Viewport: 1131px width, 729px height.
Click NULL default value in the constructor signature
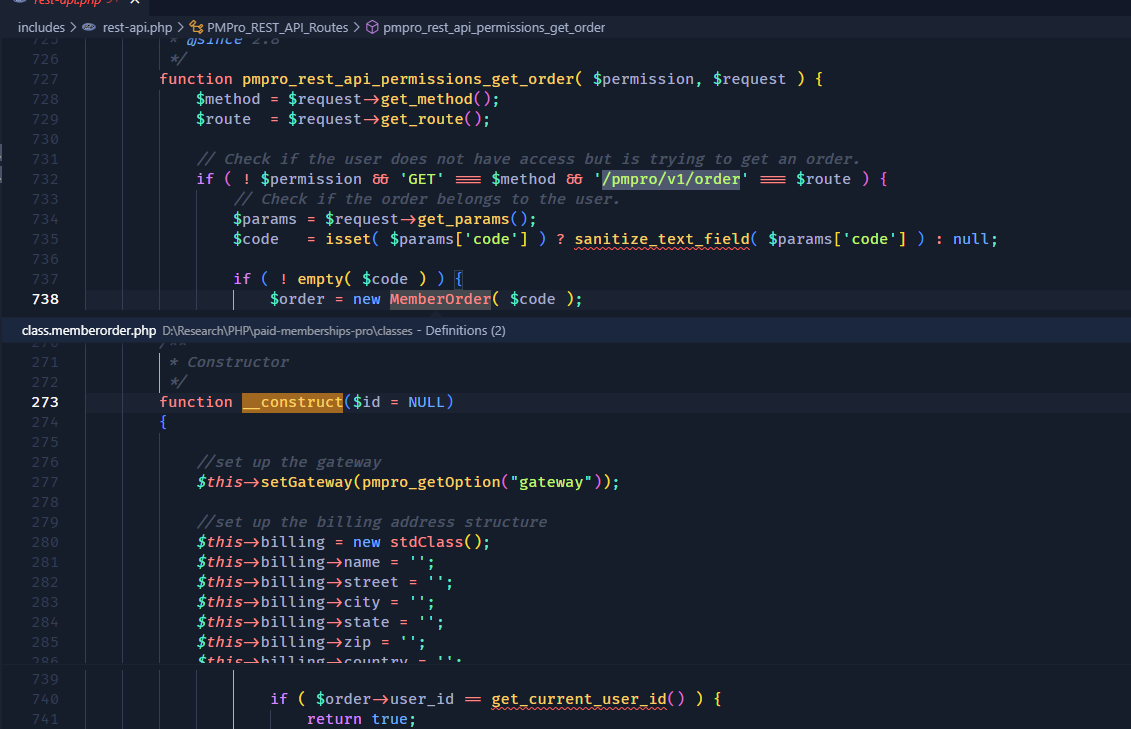pyautogui.click(x=426, y=402)
